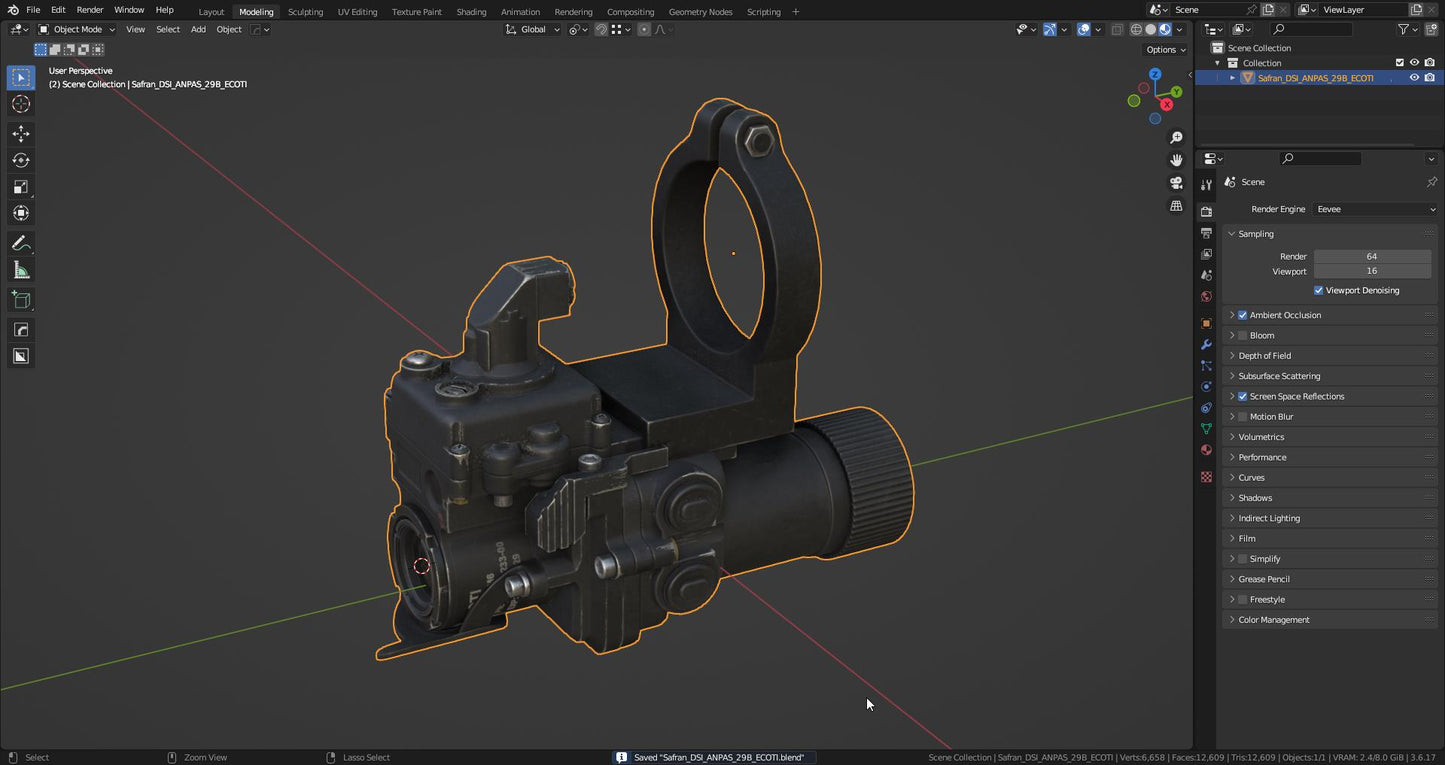The image size is (1445, 765).
Task: Click the viewport Options button
Action: pyautogui.click(x=1165, y=49)
